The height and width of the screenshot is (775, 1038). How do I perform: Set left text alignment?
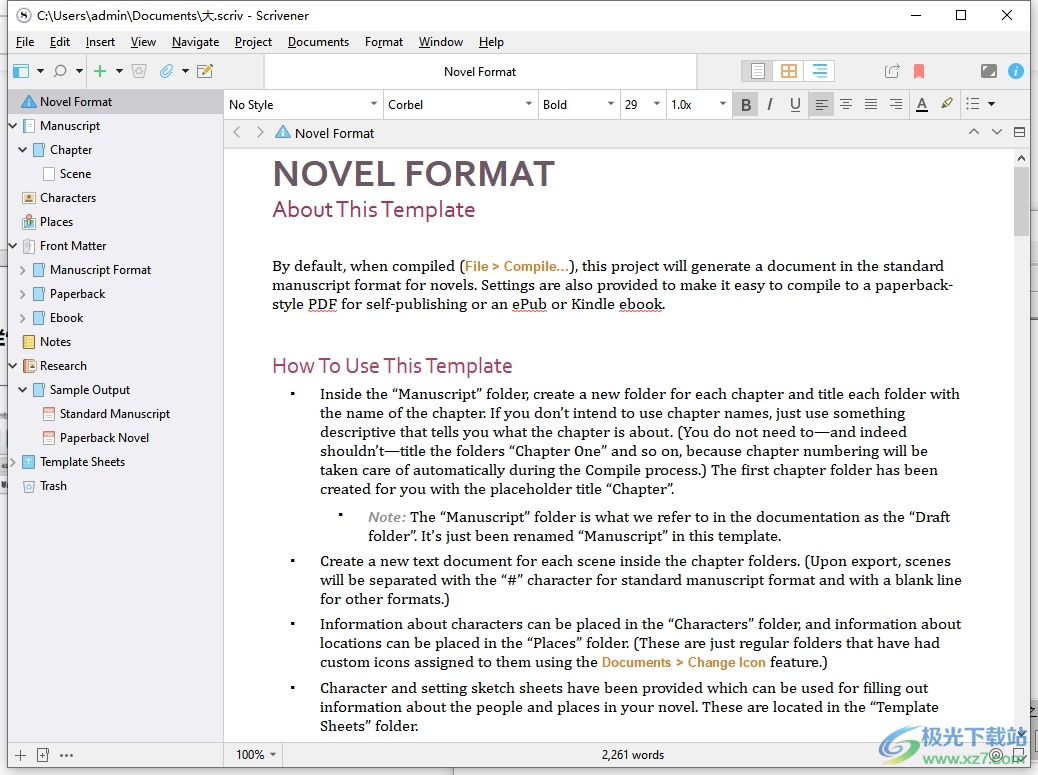coord(821,105)
